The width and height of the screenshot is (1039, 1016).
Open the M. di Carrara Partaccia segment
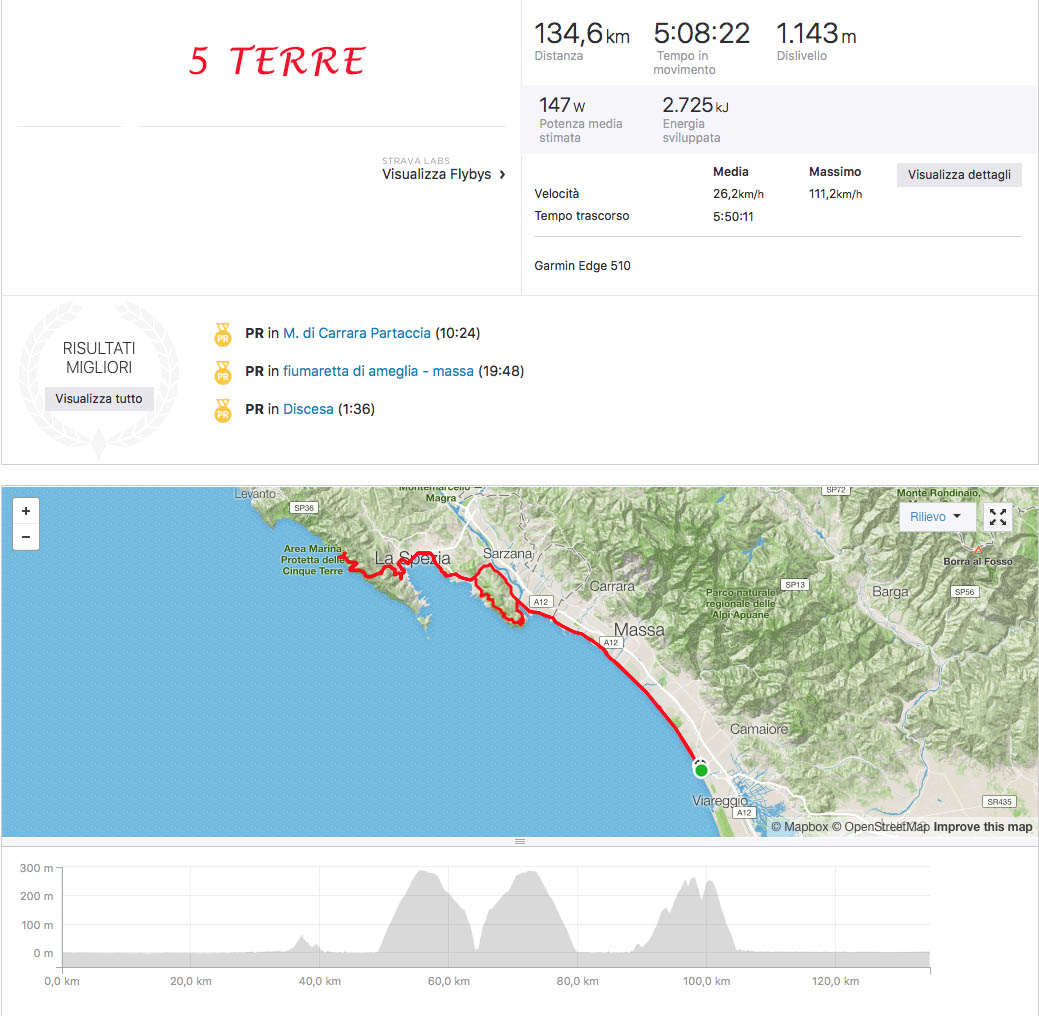click(356, 333)
